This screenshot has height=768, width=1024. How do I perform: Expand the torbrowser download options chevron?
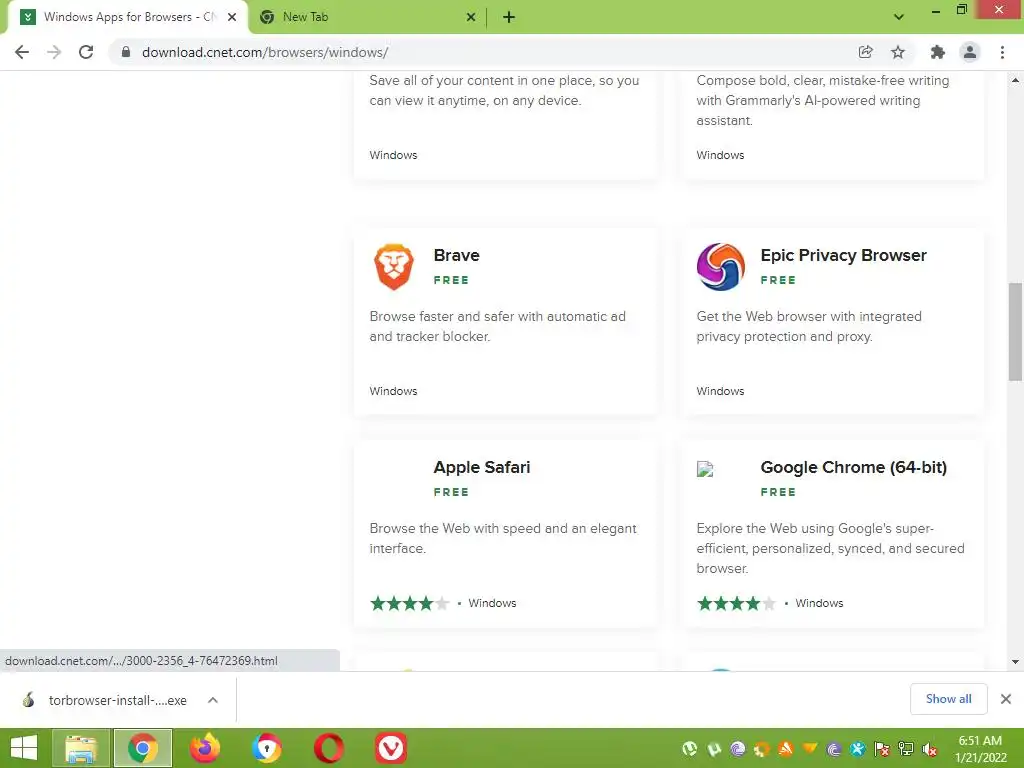pos(213,700)
